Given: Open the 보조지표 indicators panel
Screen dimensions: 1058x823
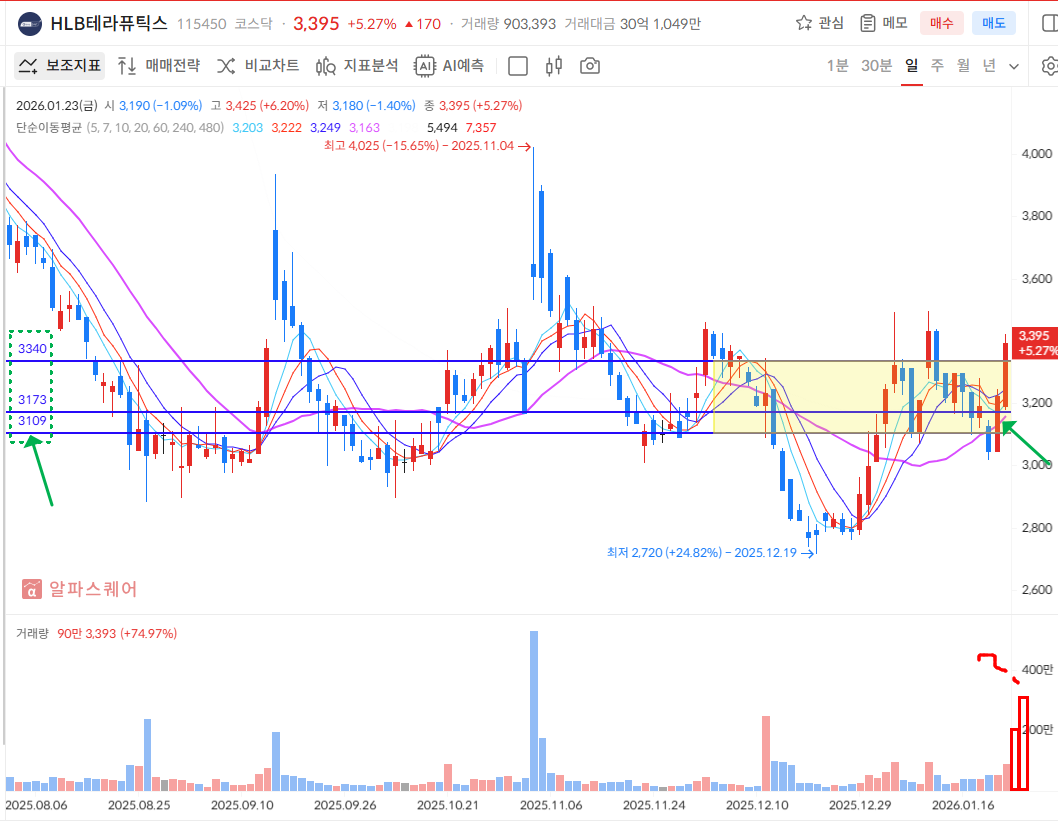Looking at the screenshot, I should pos(60,66).
